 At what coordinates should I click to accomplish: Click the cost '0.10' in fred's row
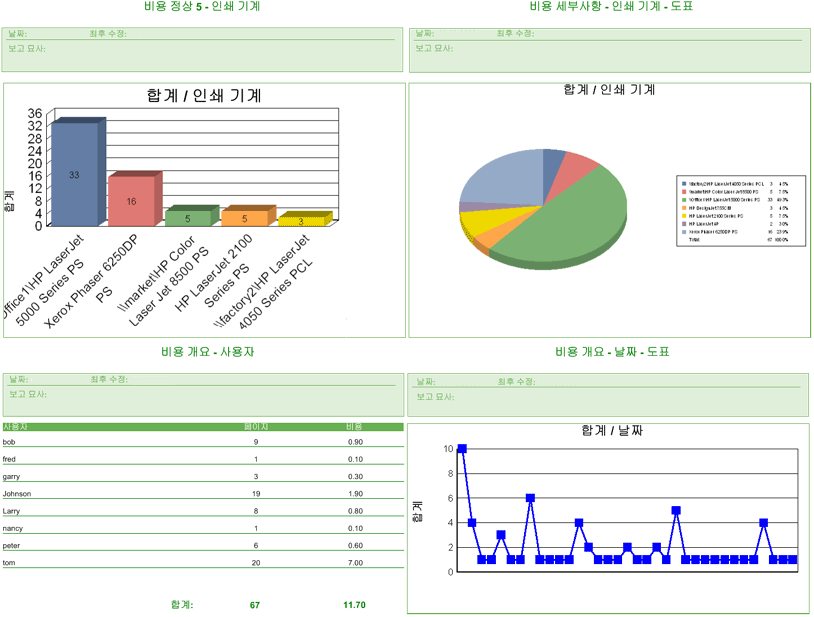pyautogui.click(x=356, y=459)
